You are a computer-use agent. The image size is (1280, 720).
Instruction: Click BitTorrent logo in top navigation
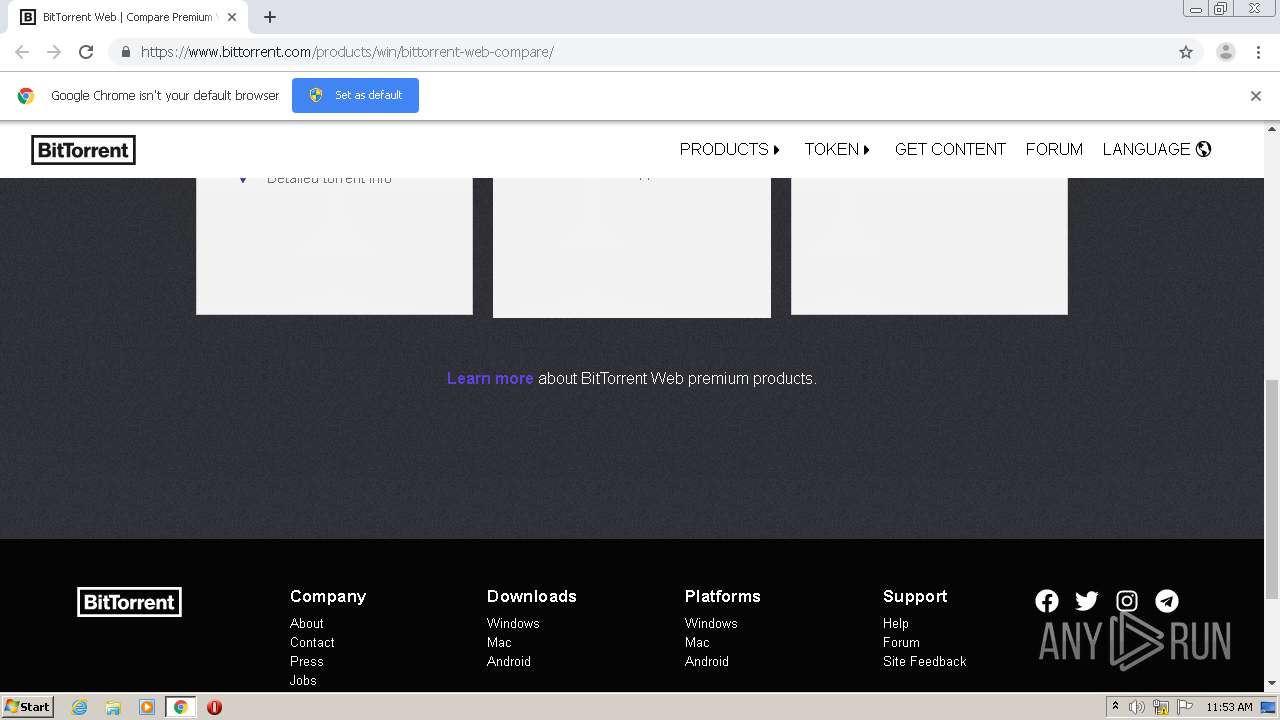click(83, 150)
